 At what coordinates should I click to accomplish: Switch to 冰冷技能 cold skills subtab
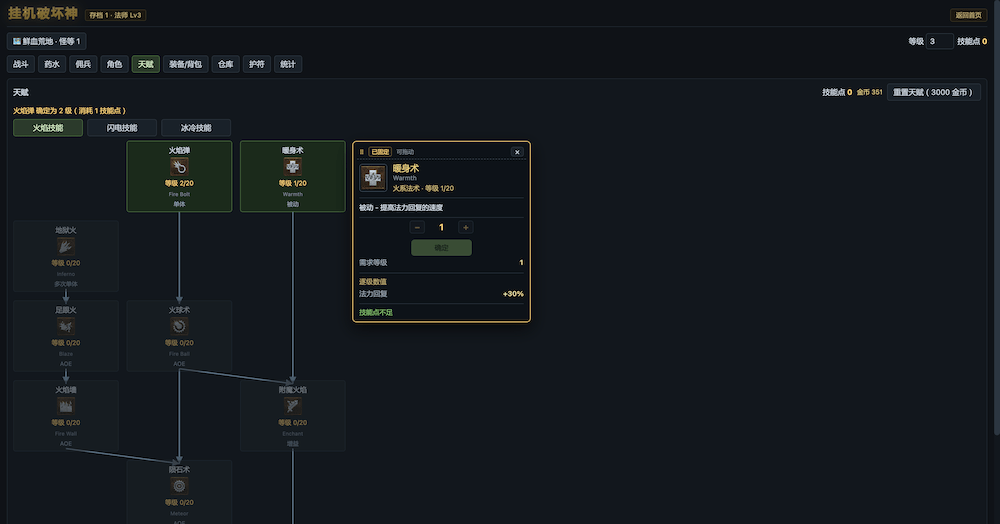pyautogui.click(x=196, y=127)
